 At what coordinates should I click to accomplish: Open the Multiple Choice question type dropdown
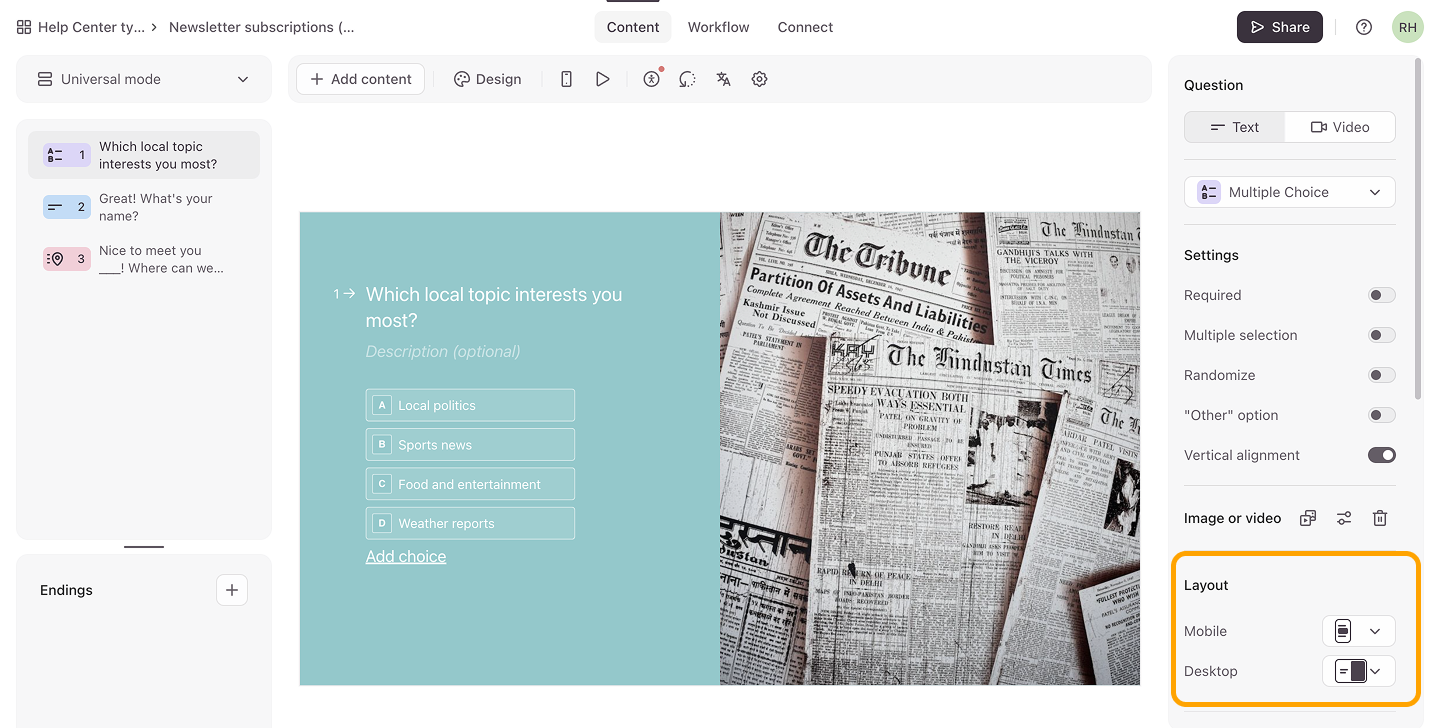[1290, 192]
